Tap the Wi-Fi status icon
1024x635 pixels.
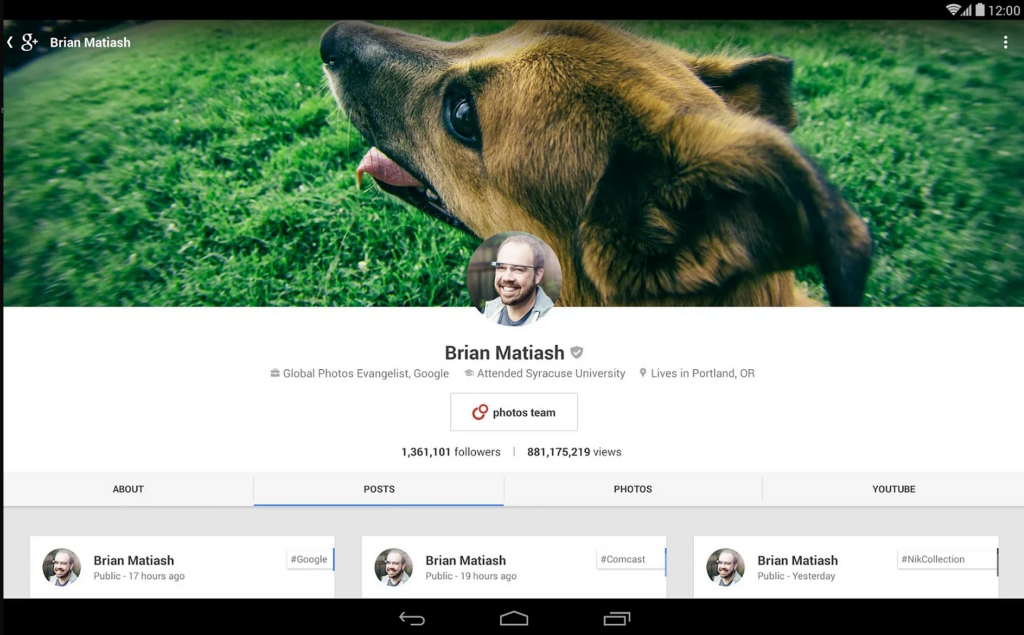953,10
